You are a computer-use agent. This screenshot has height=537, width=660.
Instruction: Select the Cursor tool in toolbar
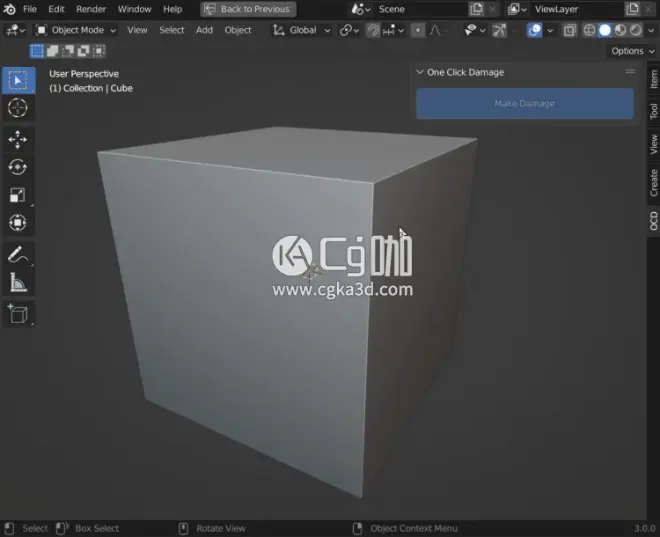18,108
